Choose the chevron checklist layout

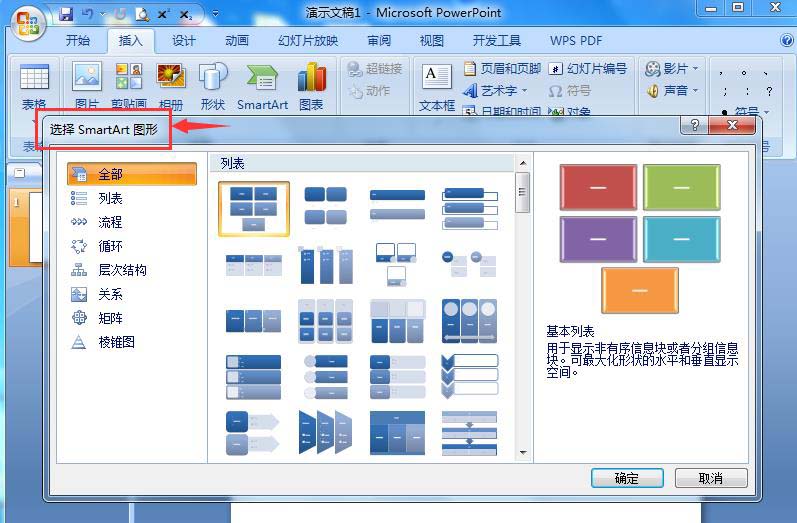[470, 377]
